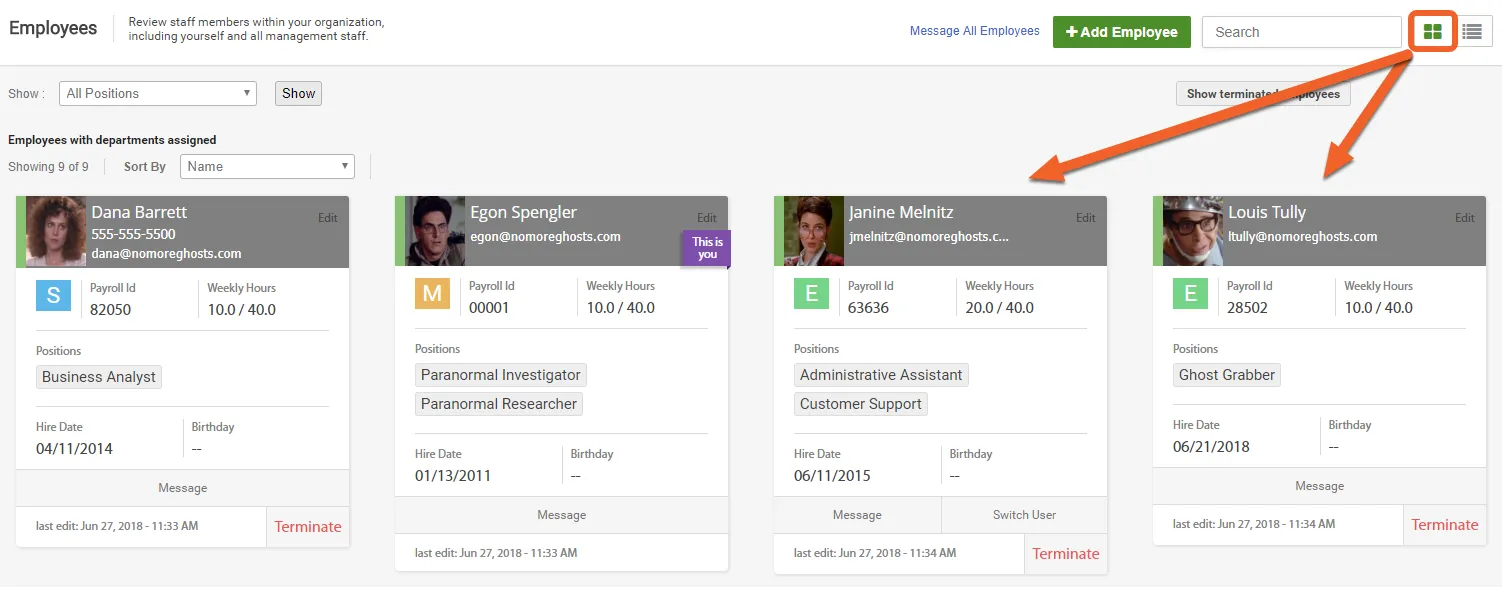
Task: Click the Add Employee button
Action: tap(1122, 32)
